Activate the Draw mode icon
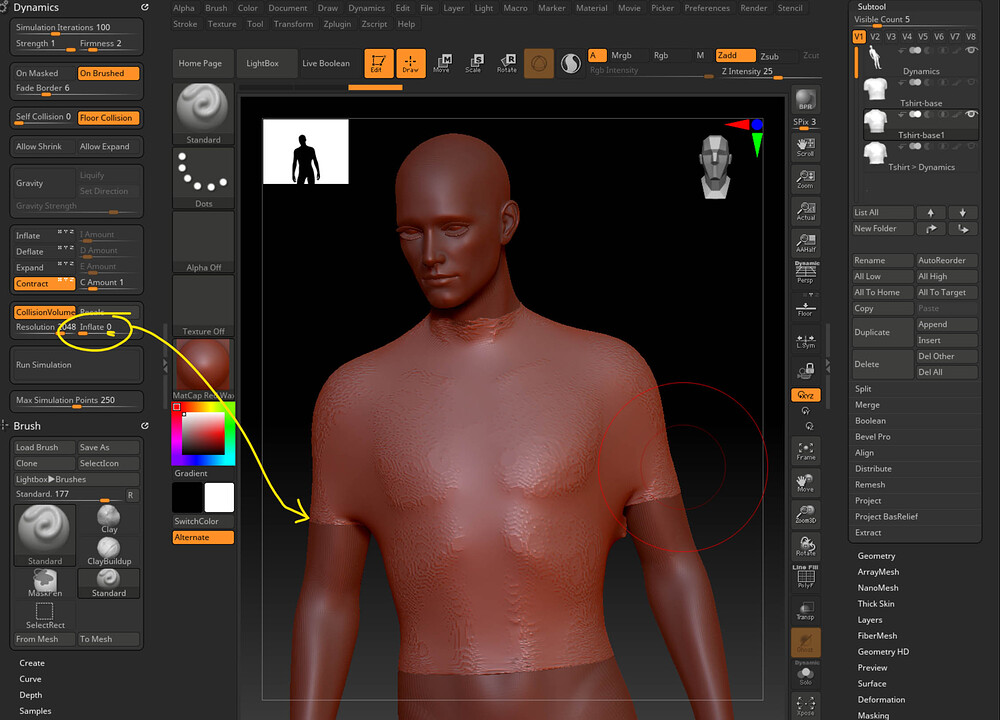Viewport: 1000px width, 720px height. 411,64
